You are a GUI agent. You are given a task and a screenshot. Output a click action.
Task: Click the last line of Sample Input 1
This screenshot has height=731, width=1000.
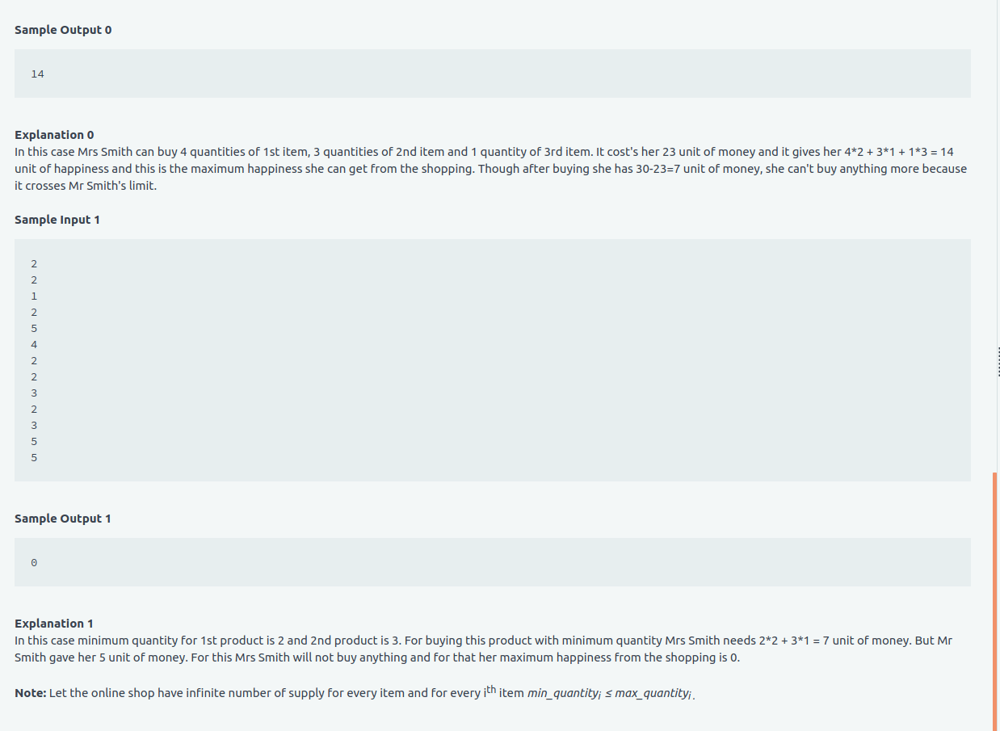pyautogui.click(x=34, y=458)
